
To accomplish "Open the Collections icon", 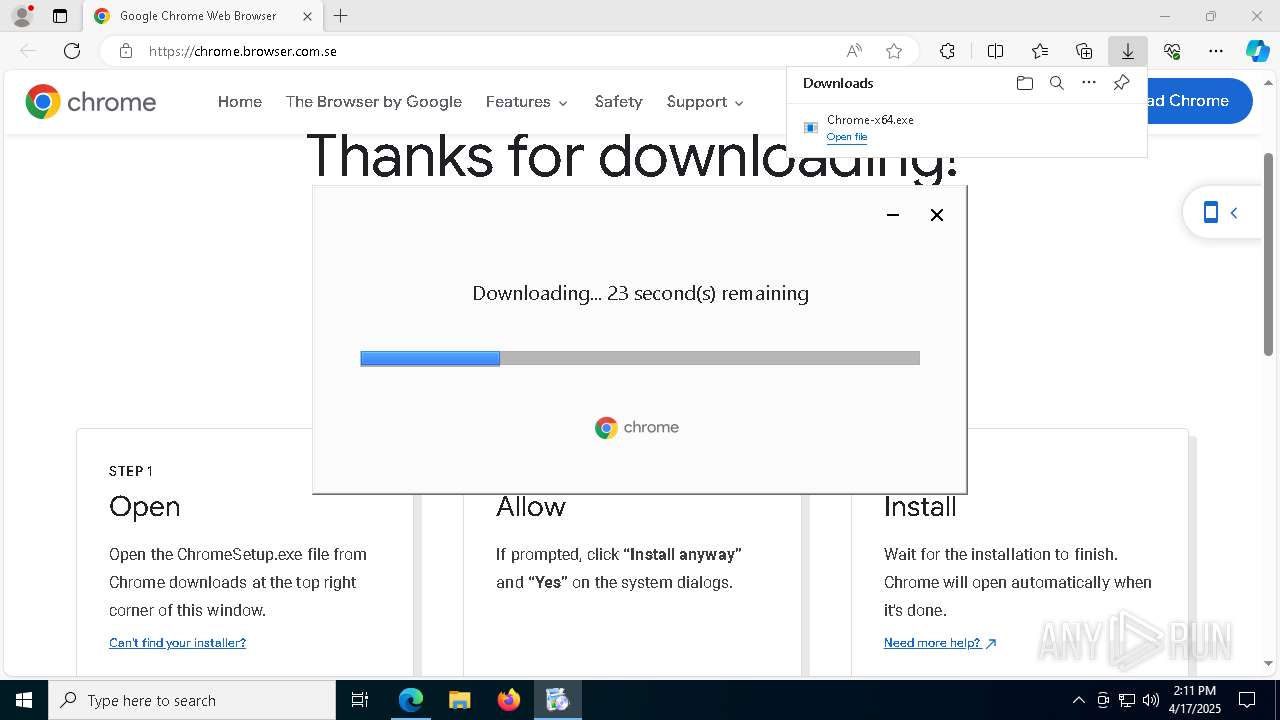I will pos(1084,51).
